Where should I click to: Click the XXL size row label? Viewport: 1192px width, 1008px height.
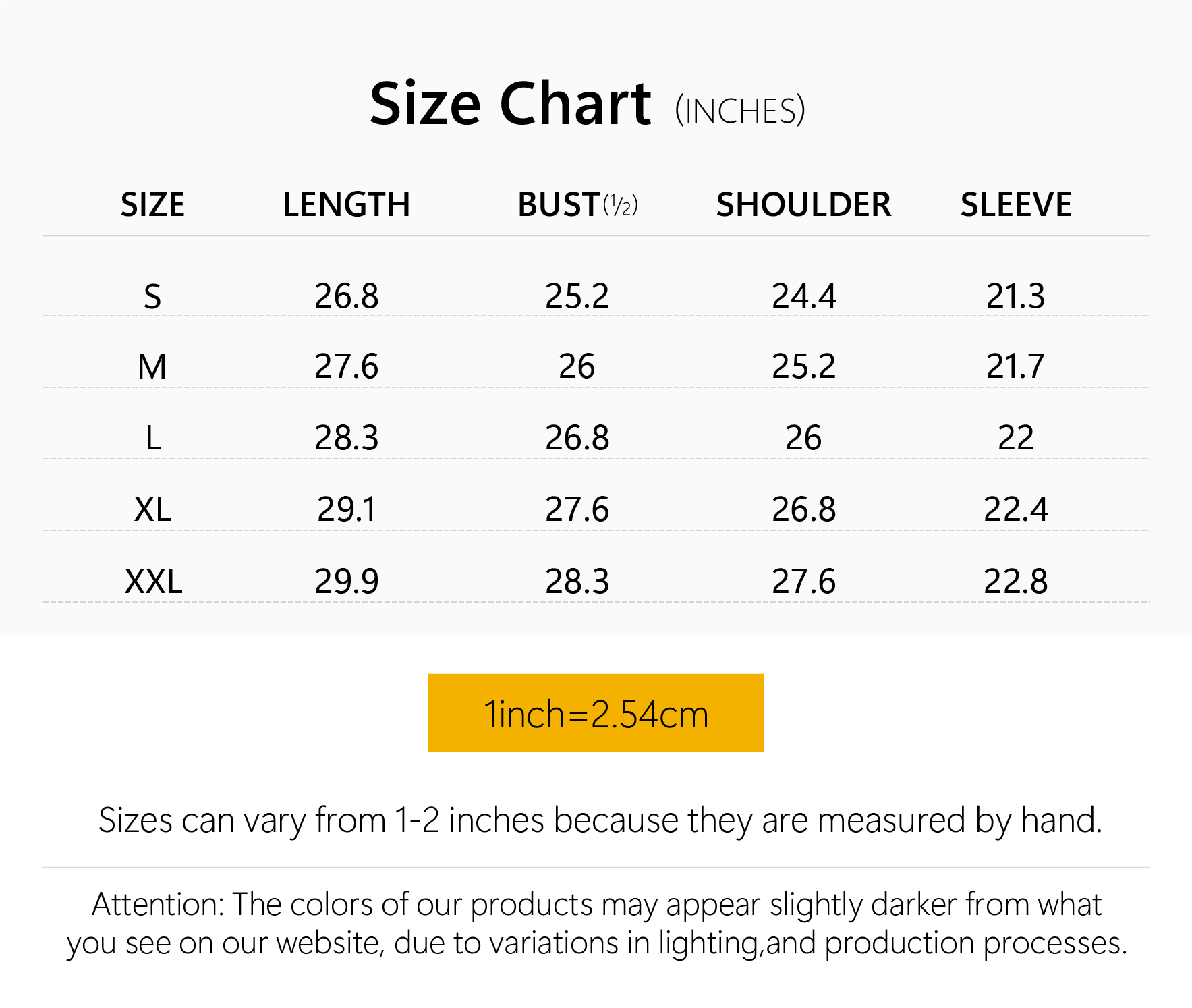pos(153,581)
